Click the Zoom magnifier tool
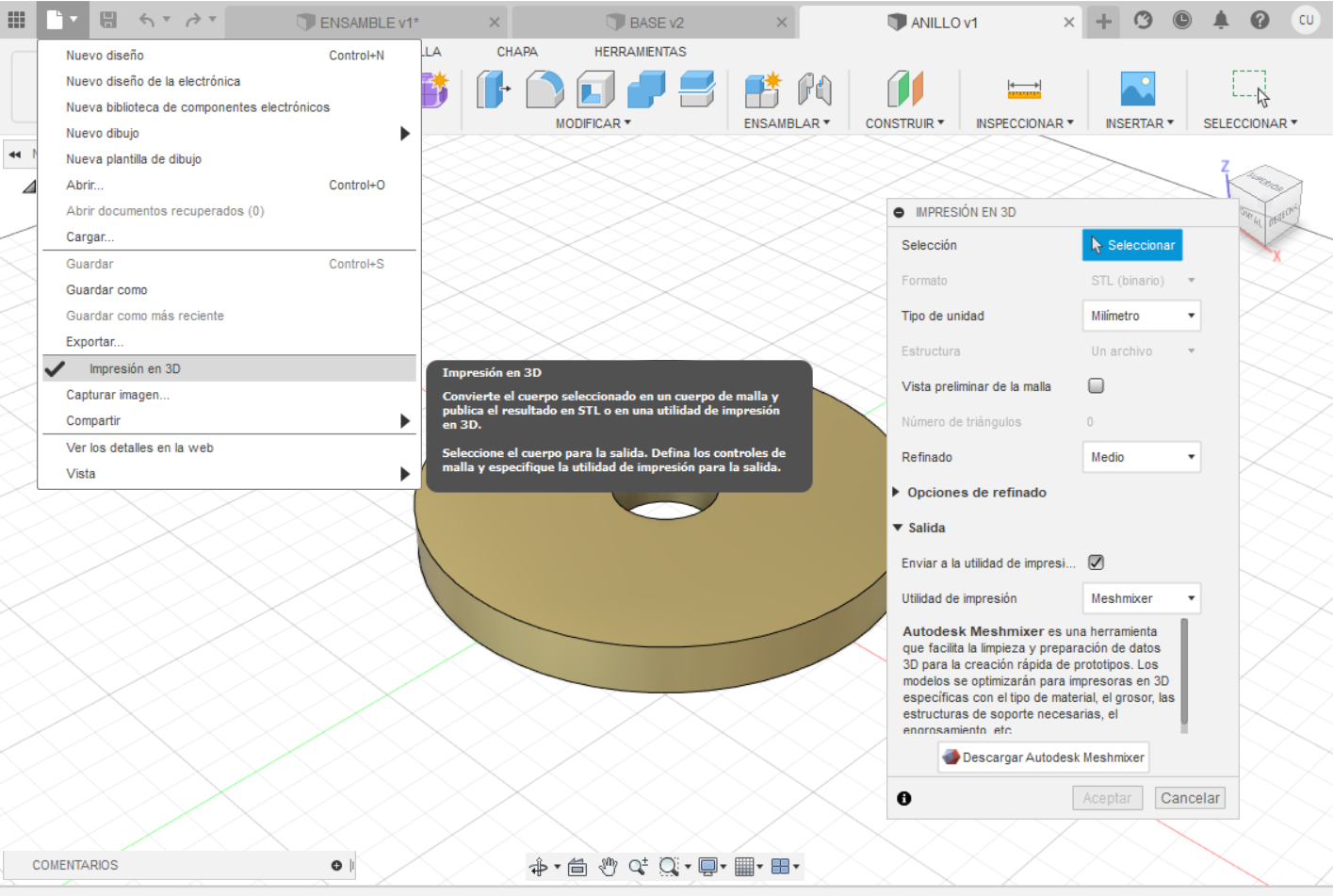The height and width of the screenshot is (896, 1333). (638, 867)
